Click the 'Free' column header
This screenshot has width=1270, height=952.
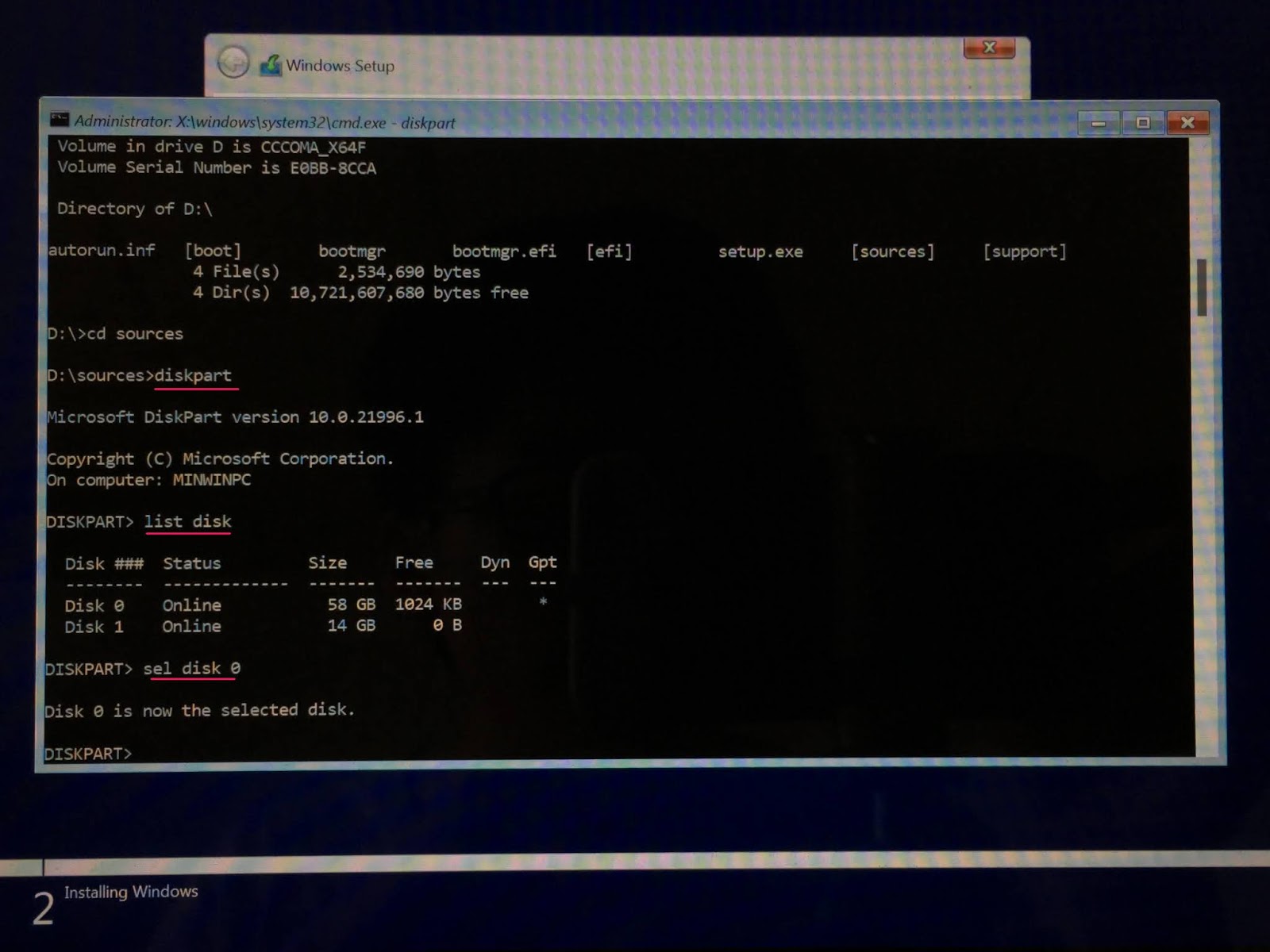[414, 562]
